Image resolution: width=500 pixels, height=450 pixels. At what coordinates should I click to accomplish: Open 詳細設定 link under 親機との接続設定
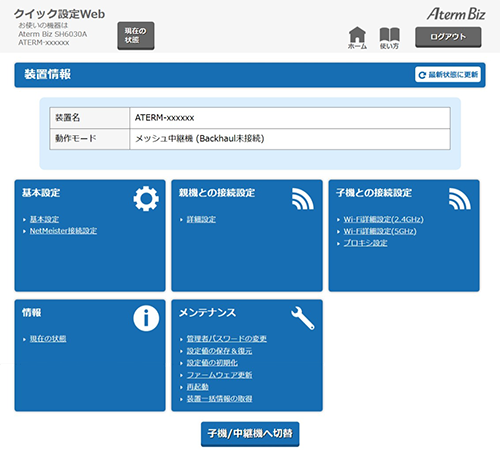(201, 219)
